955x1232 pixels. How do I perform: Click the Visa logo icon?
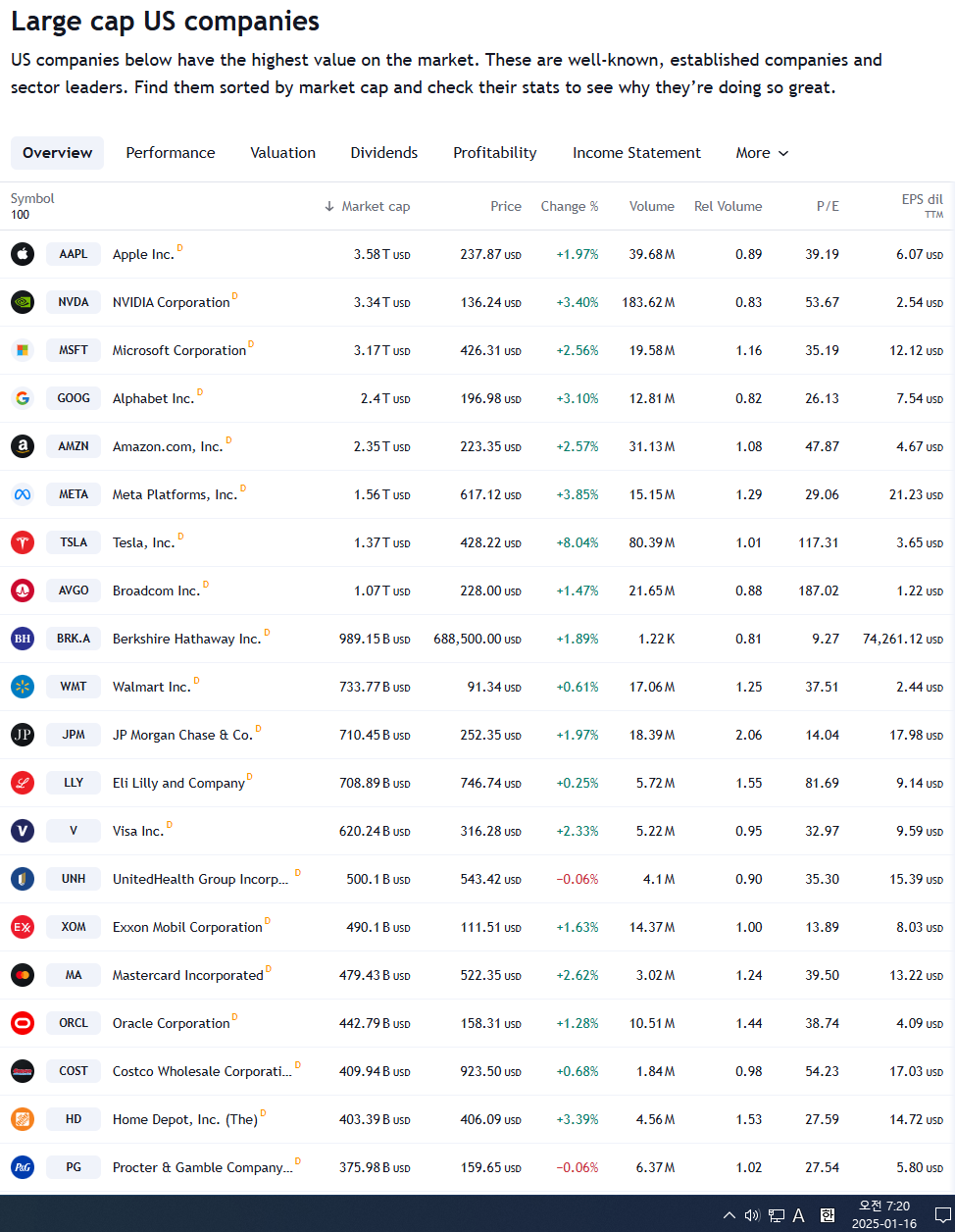pyautogui.click(x=23, y=831)
